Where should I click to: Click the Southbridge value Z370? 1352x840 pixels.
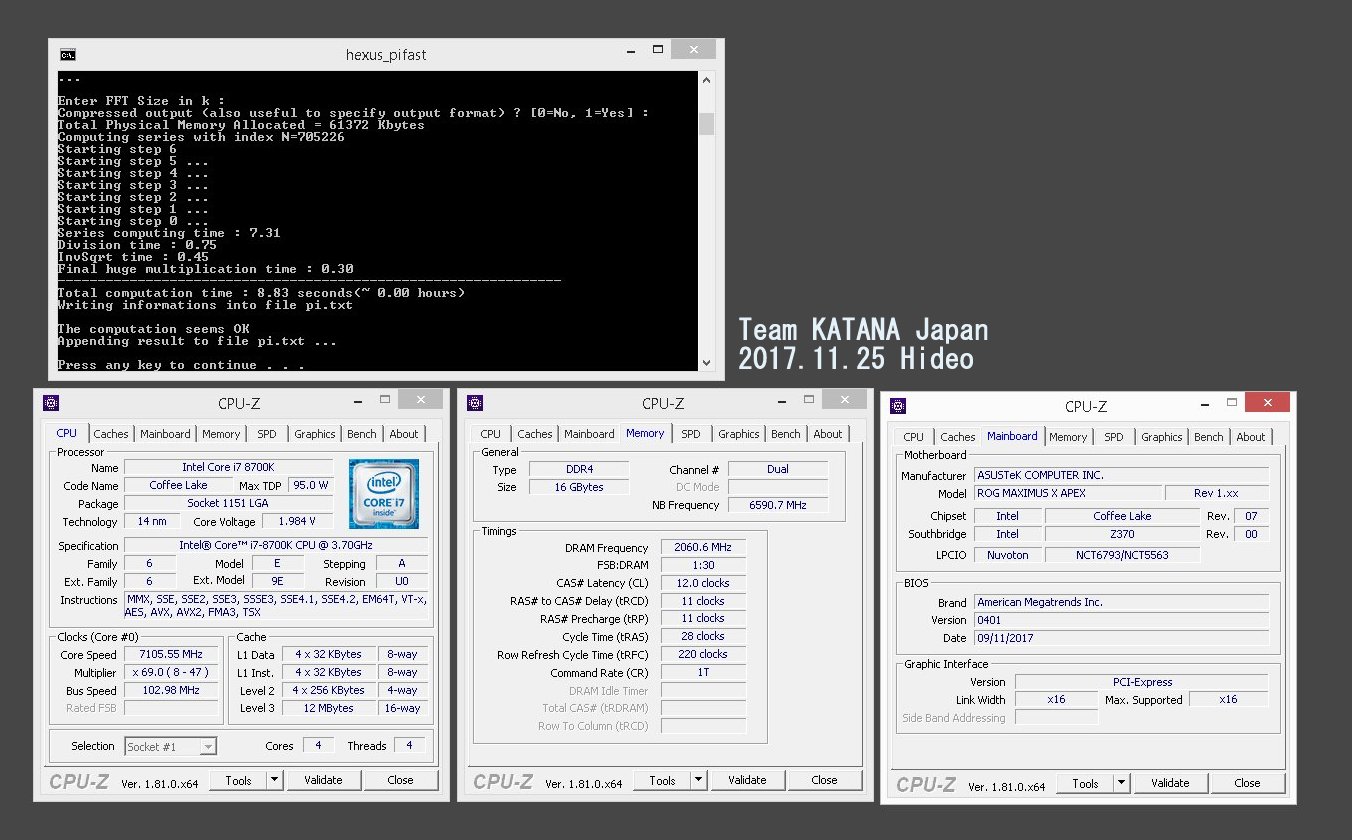point(1123,534)
